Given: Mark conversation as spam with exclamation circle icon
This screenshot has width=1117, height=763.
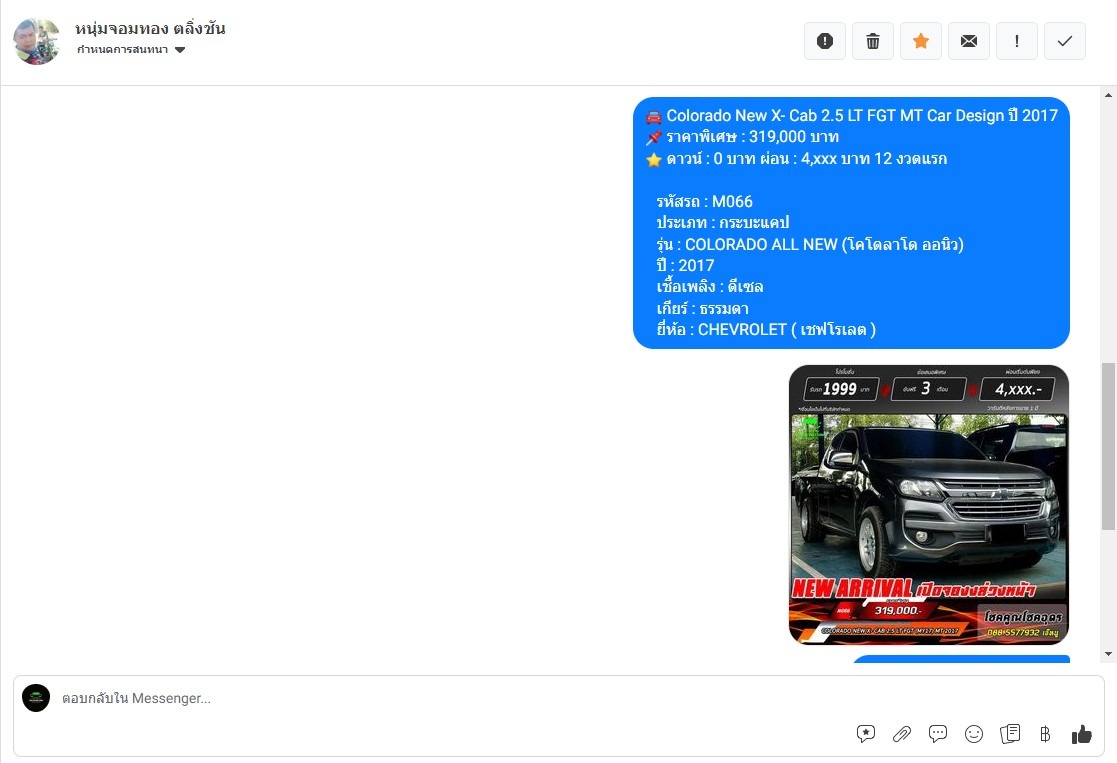Looking at the screenshot, I should (824, 41).
